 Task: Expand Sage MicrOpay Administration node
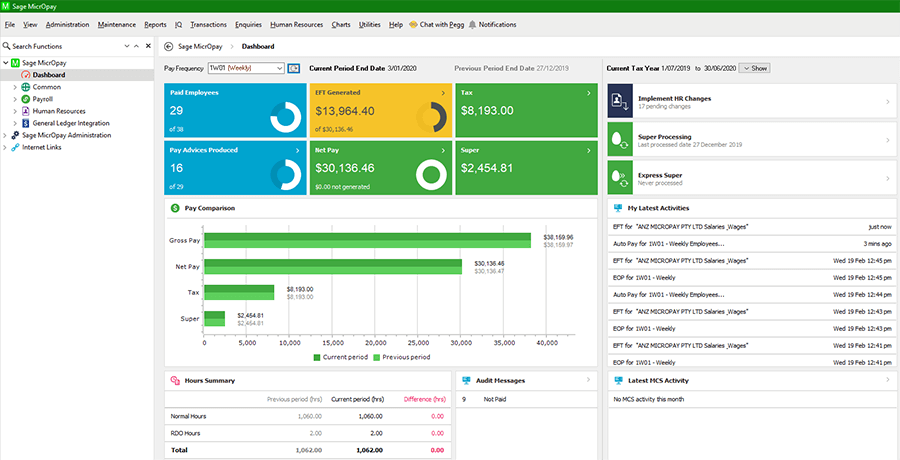pyautogui.click(x=5, y=136)
